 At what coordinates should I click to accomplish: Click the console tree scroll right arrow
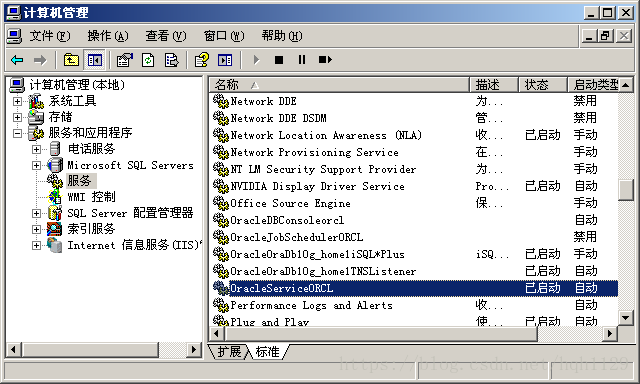[x=193, y=350]
